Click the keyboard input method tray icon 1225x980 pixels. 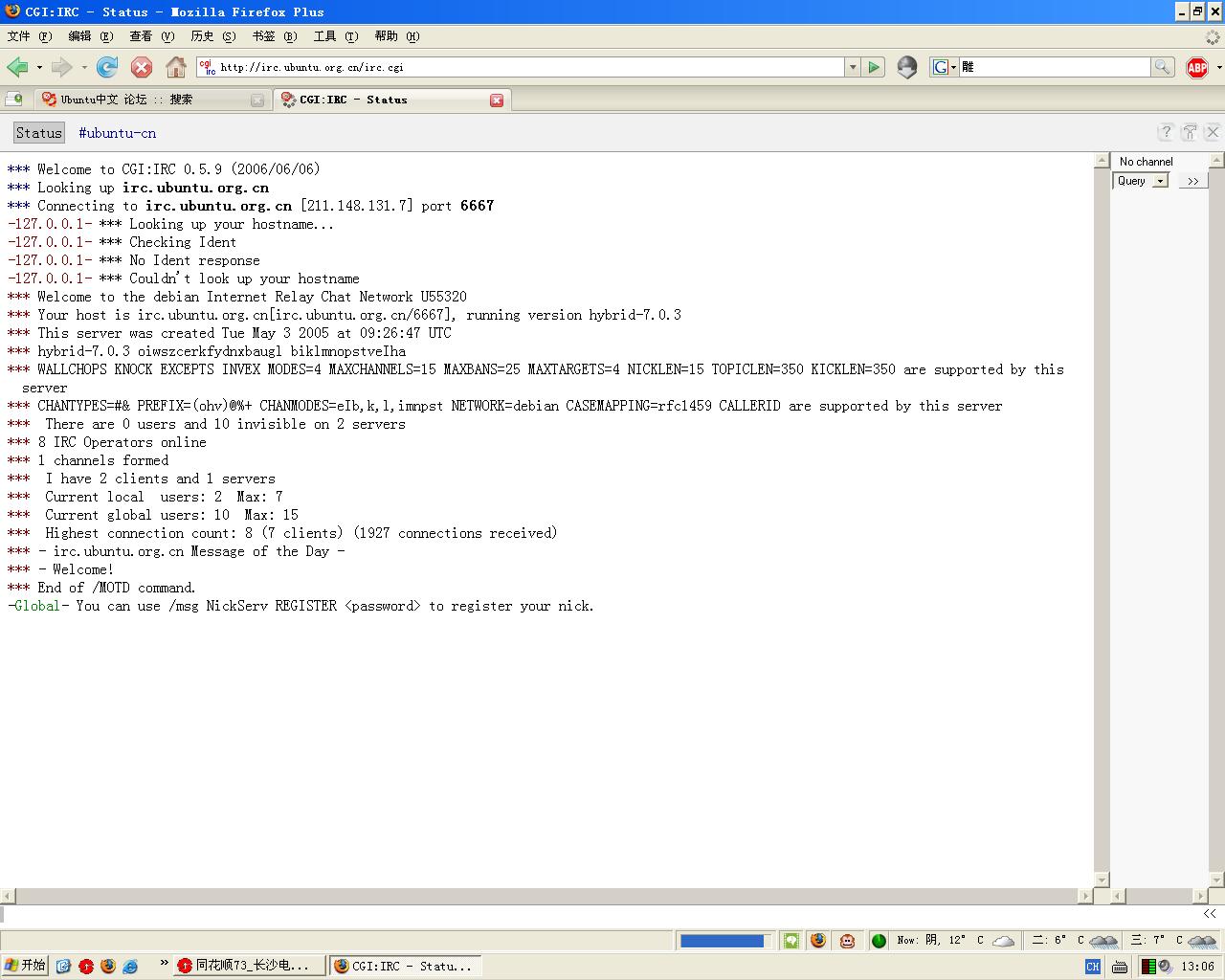[1118, 967]
